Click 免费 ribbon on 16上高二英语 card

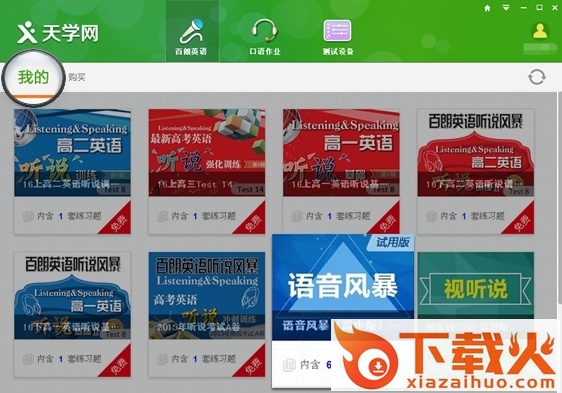119,222
